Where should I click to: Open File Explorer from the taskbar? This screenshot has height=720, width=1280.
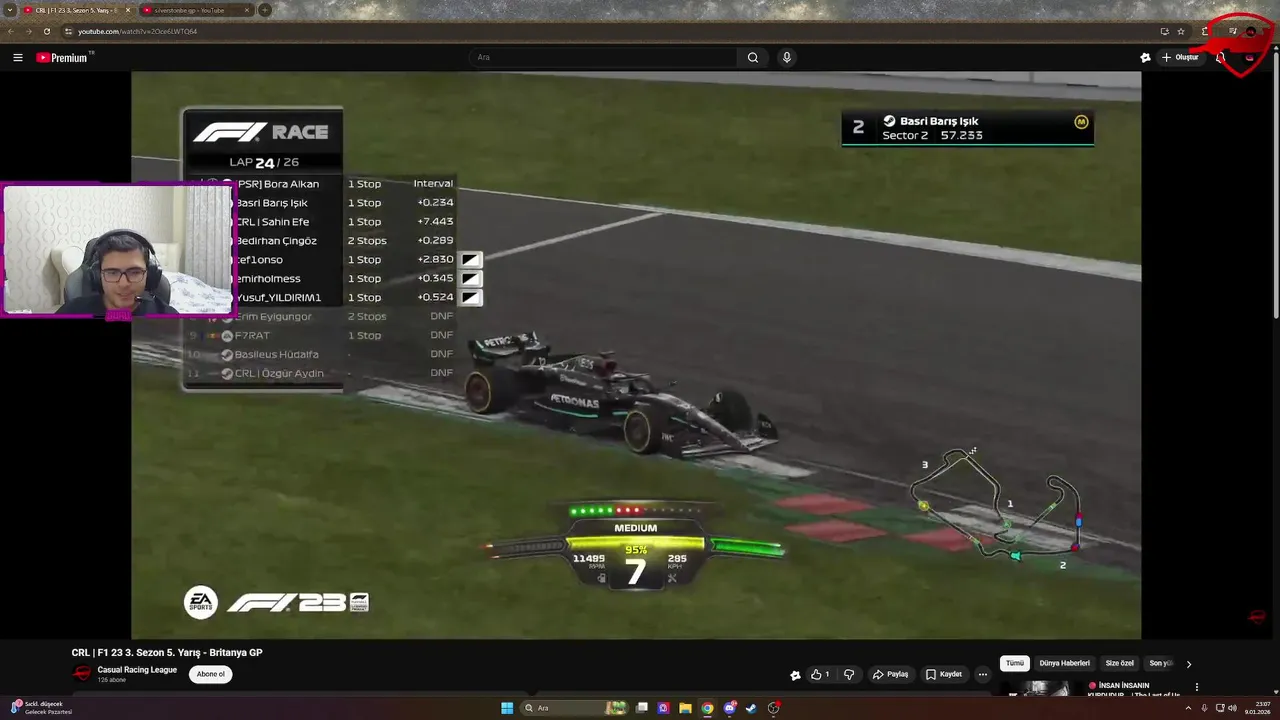click(x=685, y=708)
